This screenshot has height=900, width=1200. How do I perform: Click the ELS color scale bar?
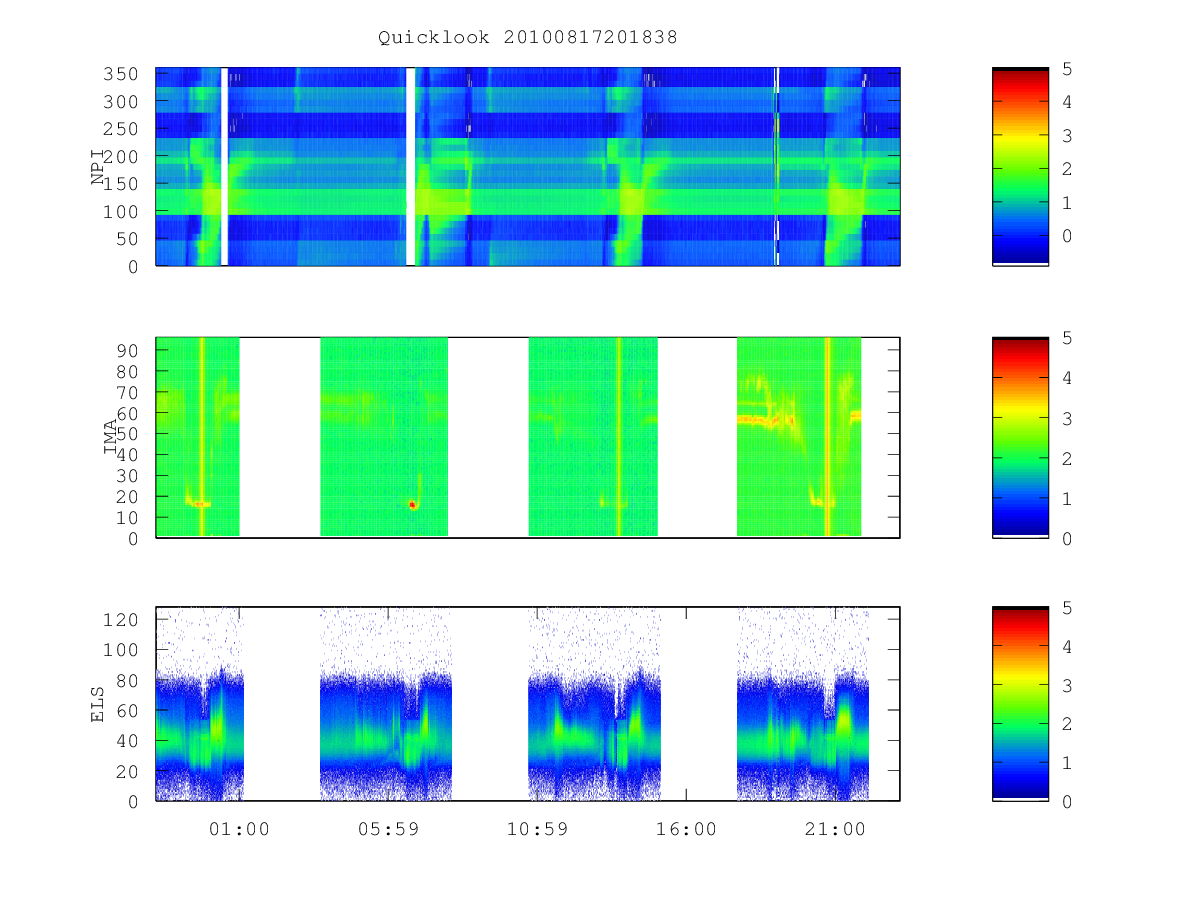coord(1020,703)
